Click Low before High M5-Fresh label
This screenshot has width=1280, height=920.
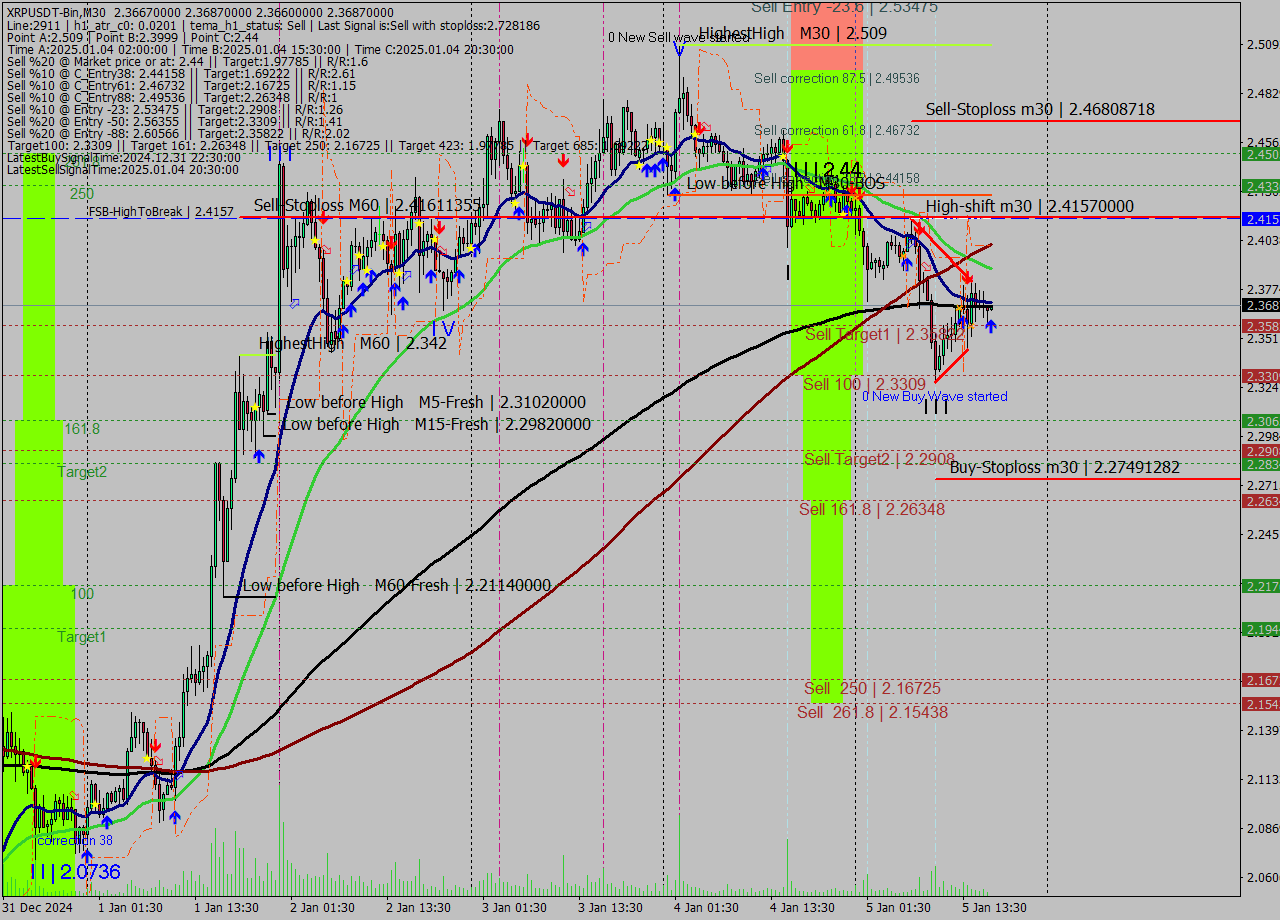436,402
